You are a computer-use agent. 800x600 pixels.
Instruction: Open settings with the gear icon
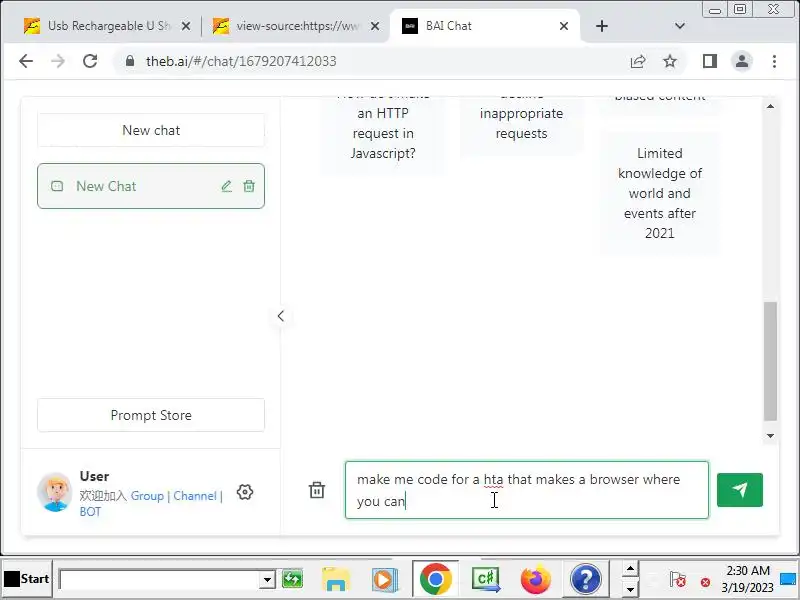coord(245,492)
